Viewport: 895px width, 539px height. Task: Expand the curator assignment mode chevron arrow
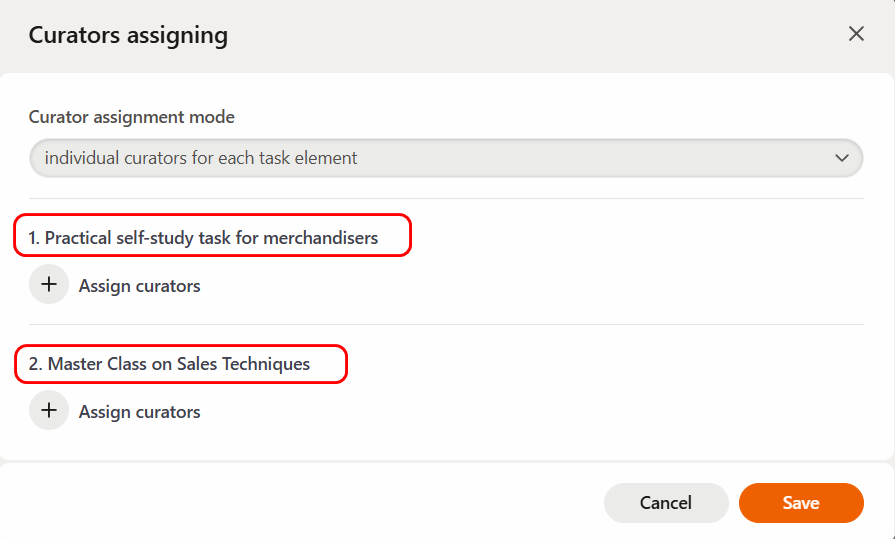coord(842,158)
